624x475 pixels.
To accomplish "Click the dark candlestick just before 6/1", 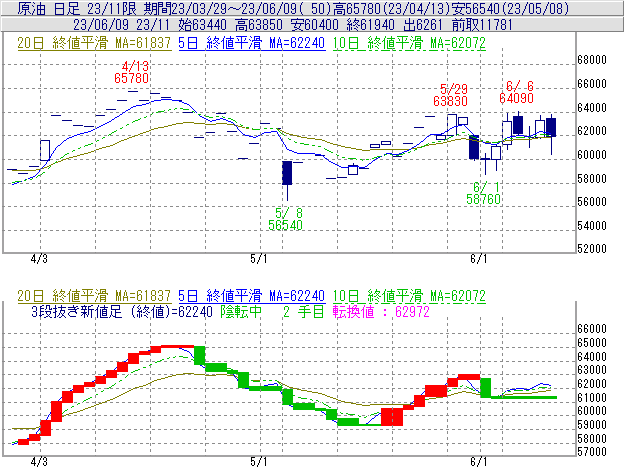I will (x=474, y=147).
